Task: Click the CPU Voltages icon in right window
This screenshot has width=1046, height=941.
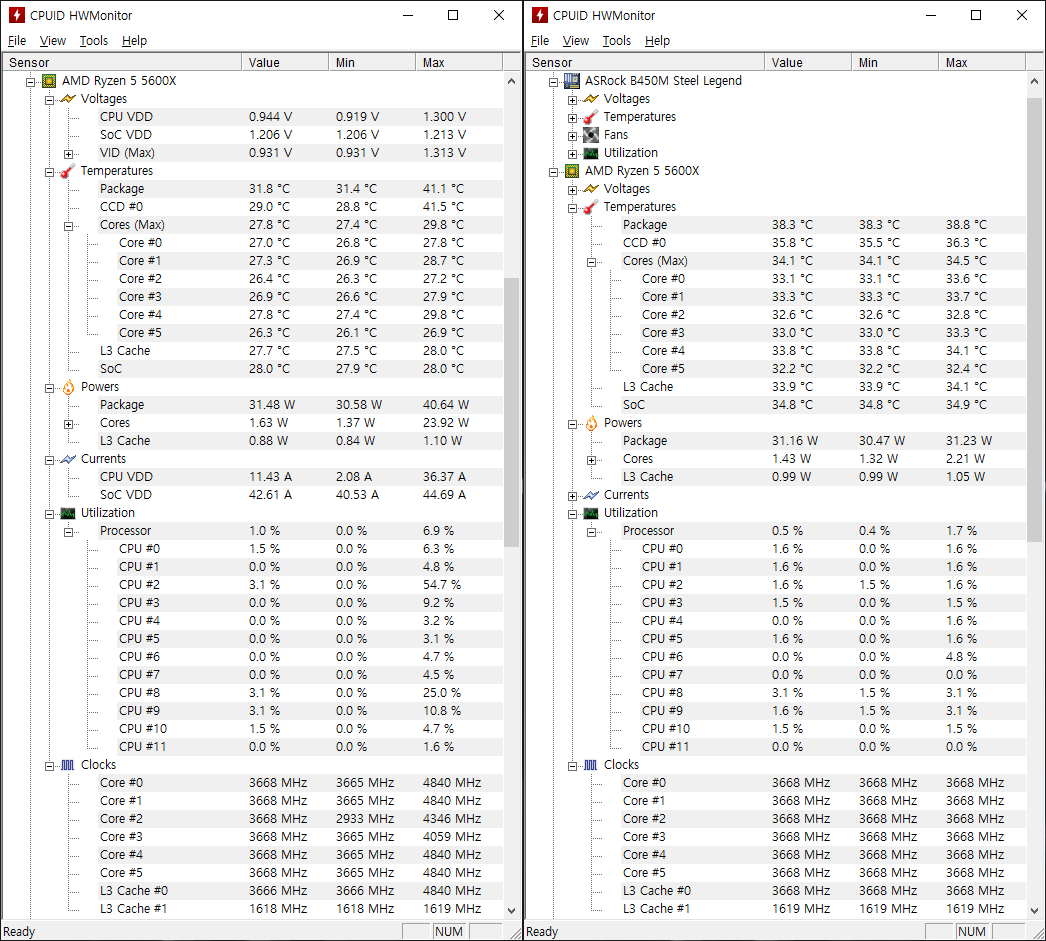Action: (591, 189)
